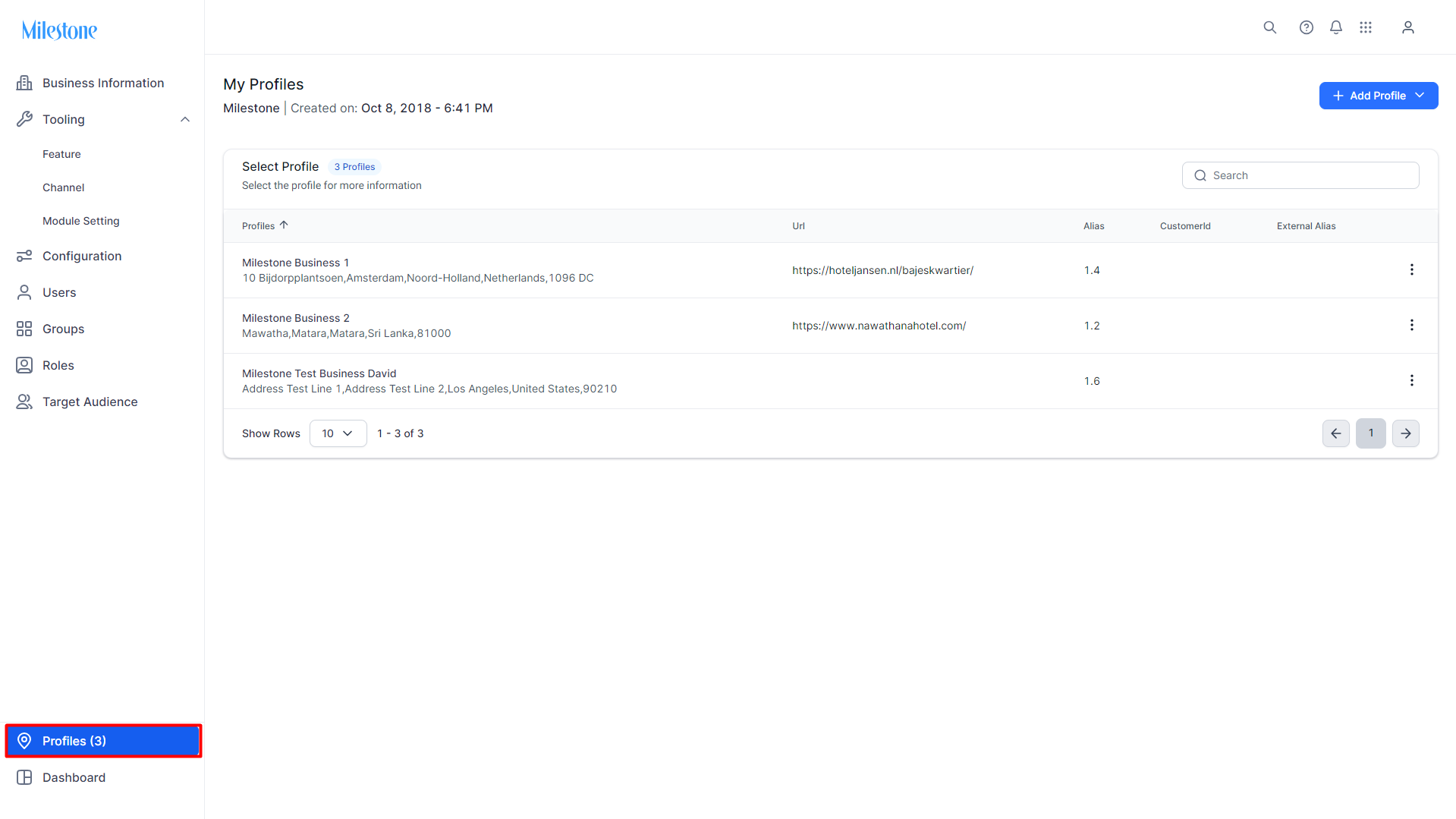Click the Milestone logo

pos(59,30)
